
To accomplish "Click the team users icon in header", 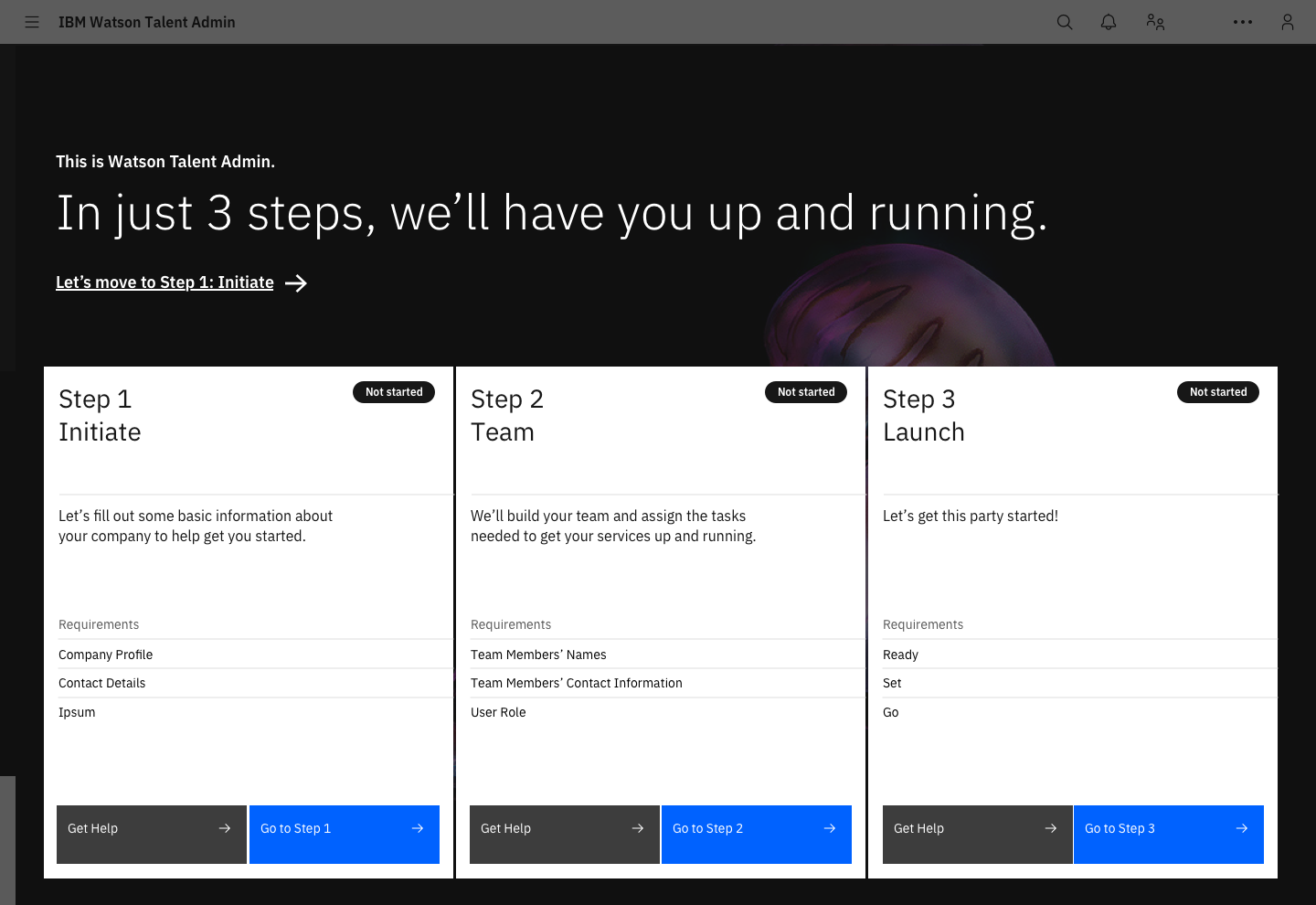I will pos(1155,22).
